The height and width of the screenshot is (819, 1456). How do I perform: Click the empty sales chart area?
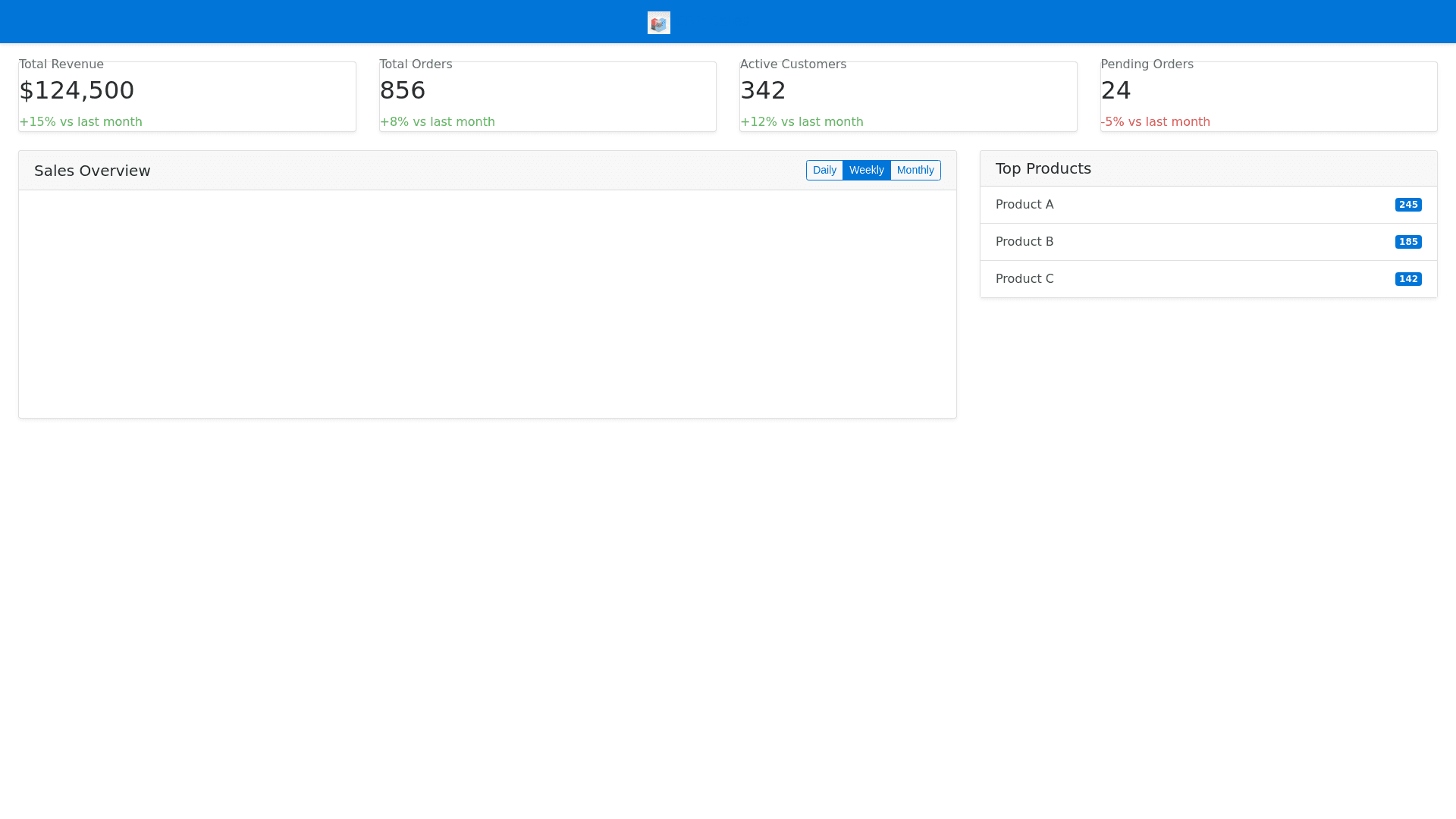tap(487, 303)
